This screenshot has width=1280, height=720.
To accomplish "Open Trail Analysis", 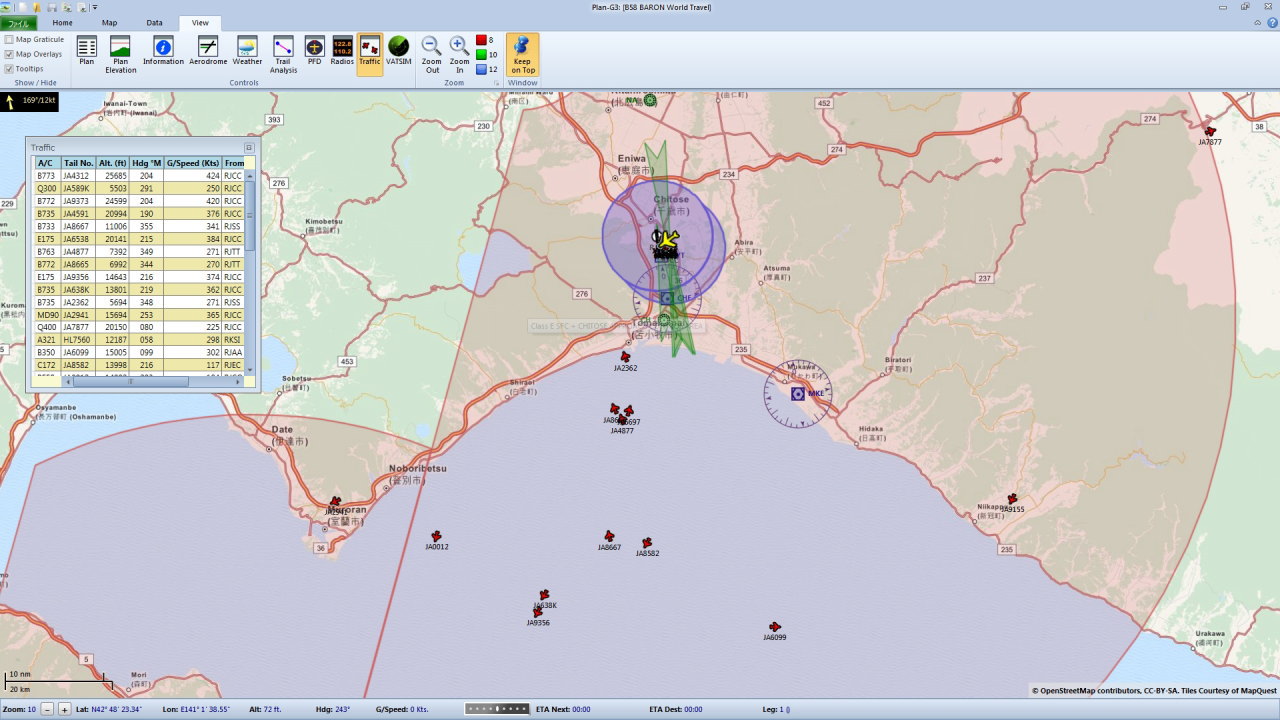I will (x=283, y=55).
